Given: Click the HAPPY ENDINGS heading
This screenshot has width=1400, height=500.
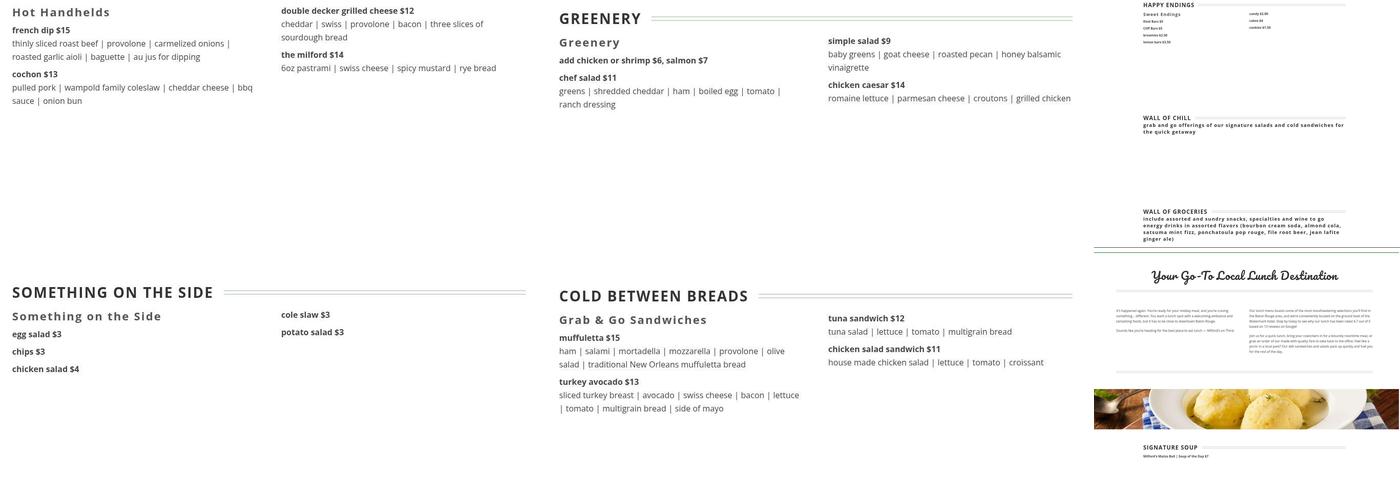Looking at the screenshot, I should (1169, 5).
